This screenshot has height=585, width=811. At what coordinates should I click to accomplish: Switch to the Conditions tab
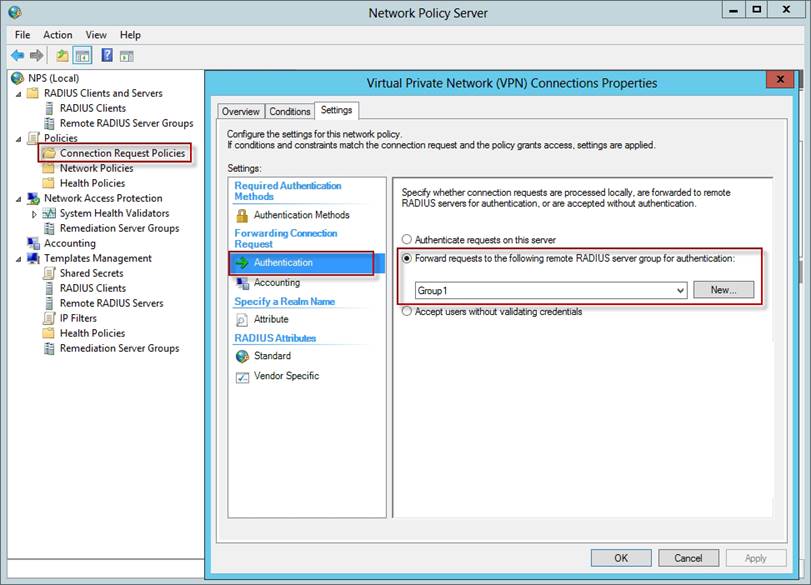tap(290, 112)
